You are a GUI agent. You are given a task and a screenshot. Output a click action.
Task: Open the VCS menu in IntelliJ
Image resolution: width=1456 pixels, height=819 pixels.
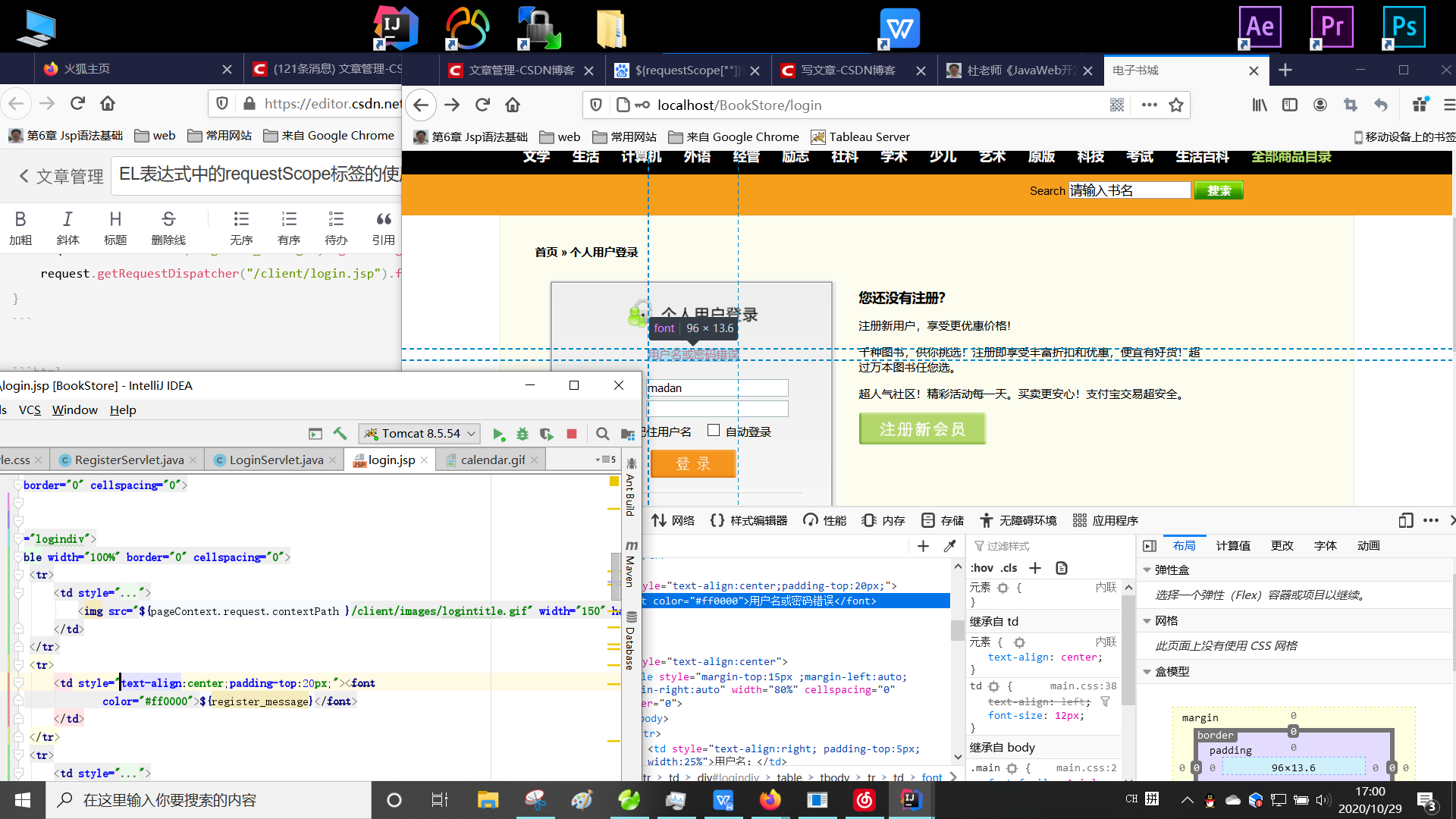click(29, 409)
